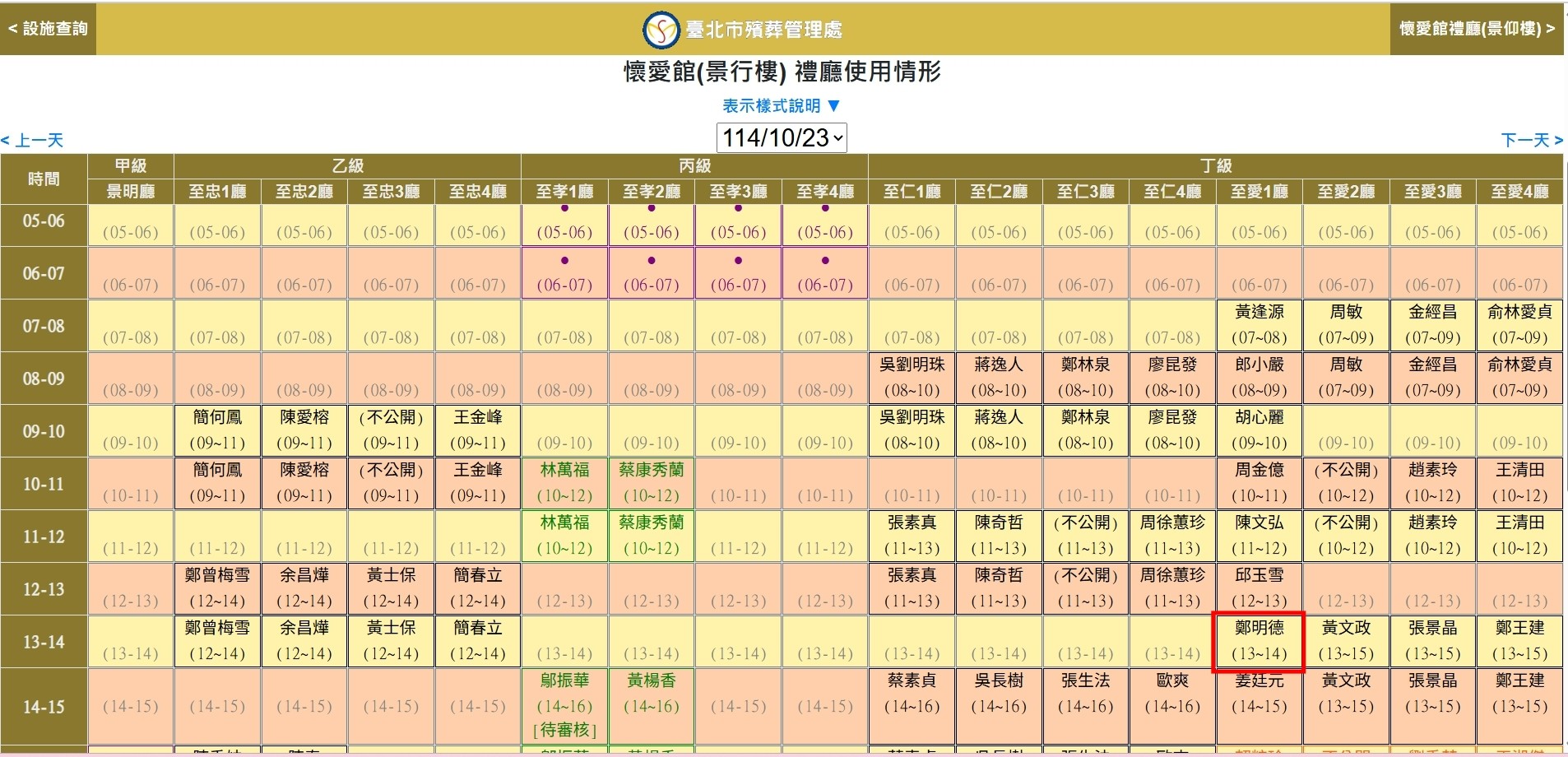Open 黃楊香 (14~16) booking in 至孝2廳
The width and height of the screenshot is (1568, 757).
click(651, 694)
